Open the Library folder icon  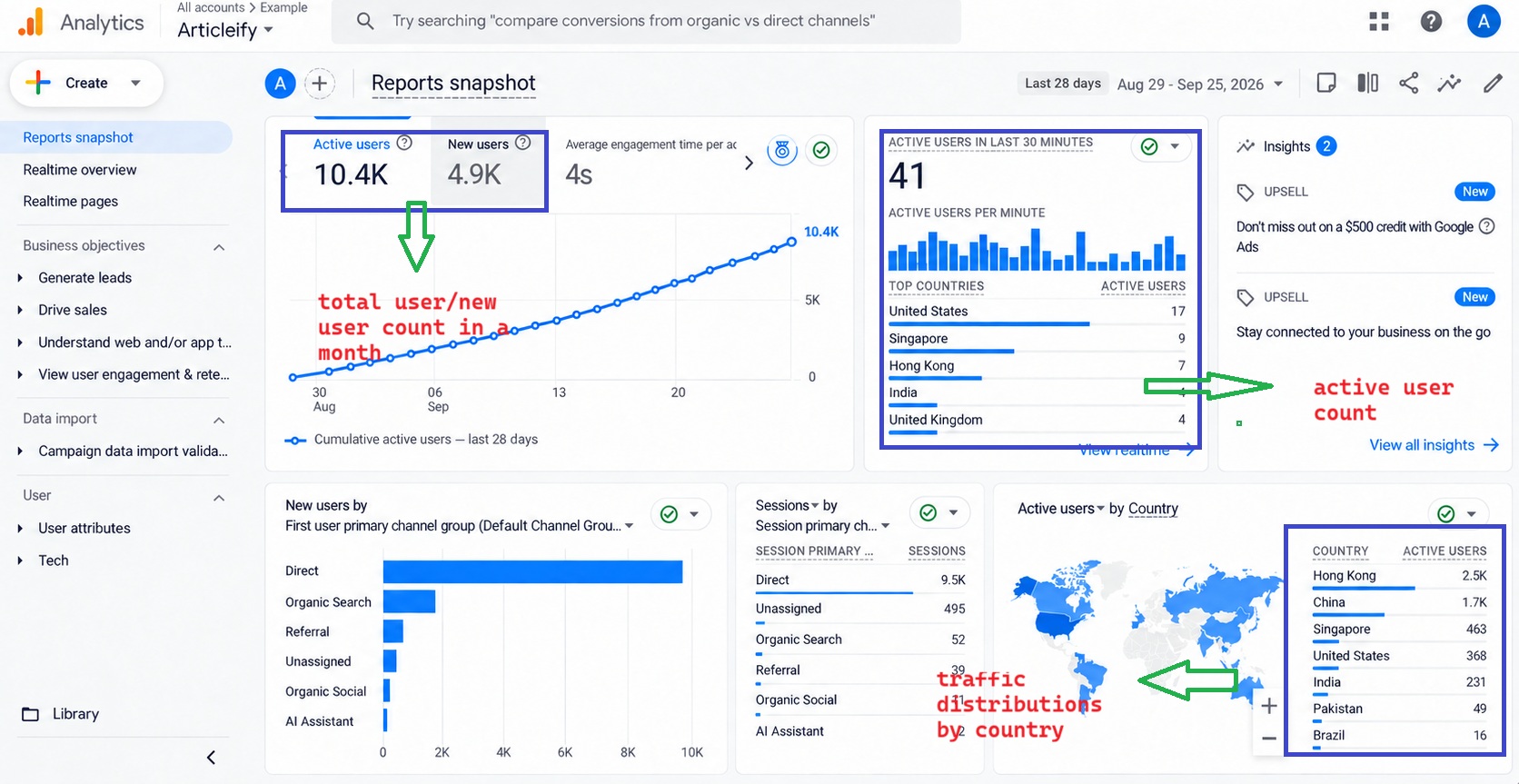tap(30, 714)
